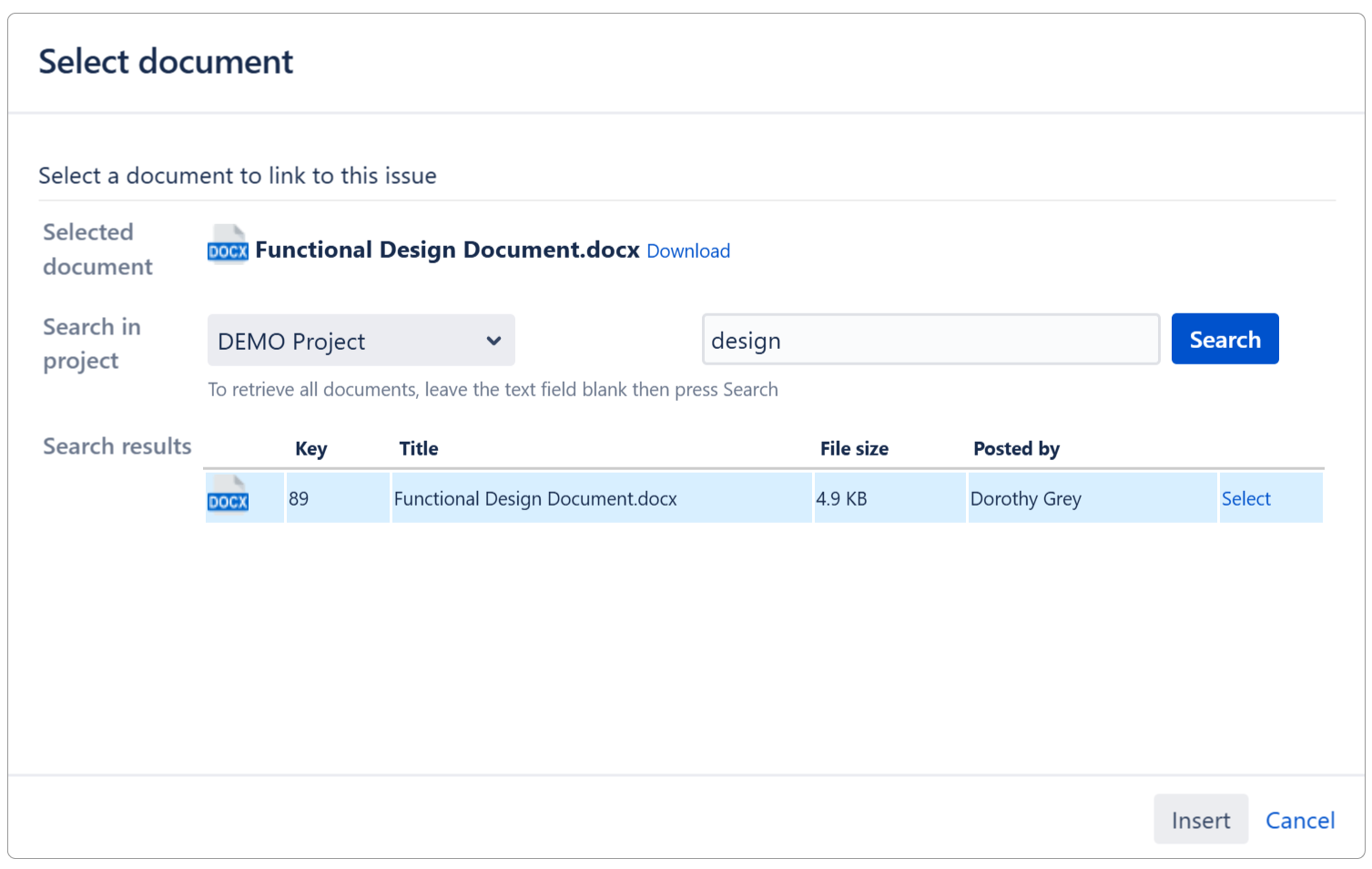This screenshot has width=1372, height=869.
Task: Click the Functional Design Document.docx title cell
Action: coord(534,498)
